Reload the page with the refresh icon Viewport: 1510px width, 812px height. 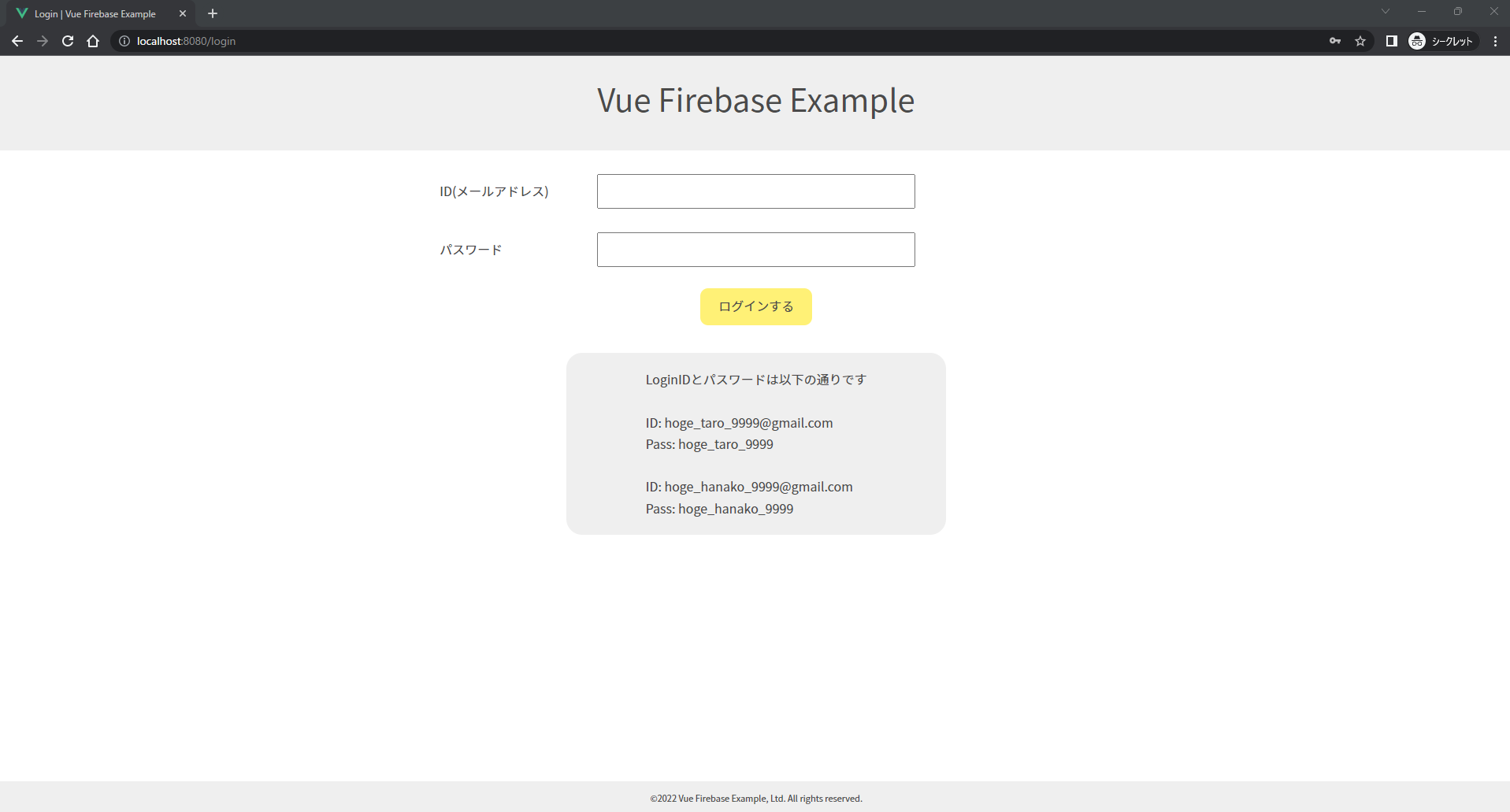[x=67, y=41]
